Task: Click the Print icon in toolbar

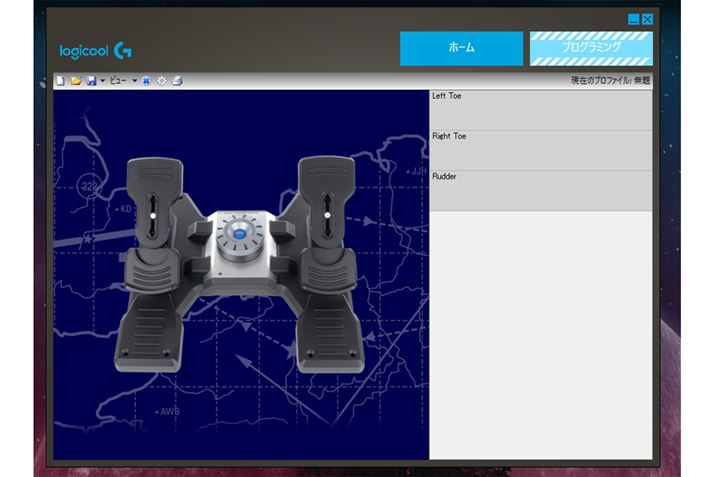Action: click(177, 80)
